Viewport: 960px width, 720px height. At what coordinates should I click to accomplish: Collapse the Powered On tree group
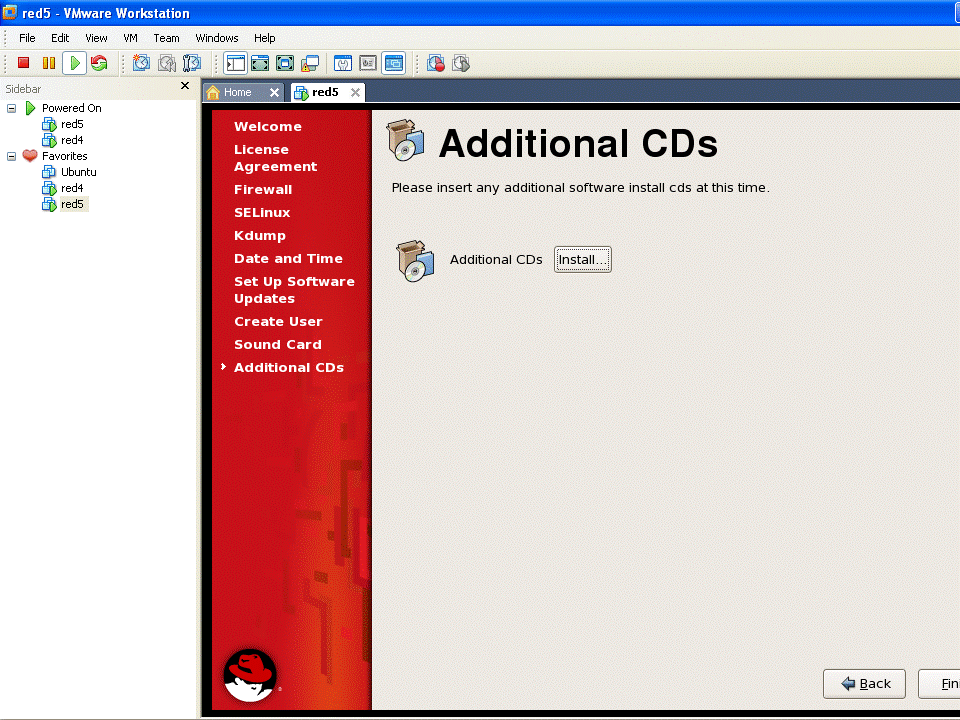[11, 108]
